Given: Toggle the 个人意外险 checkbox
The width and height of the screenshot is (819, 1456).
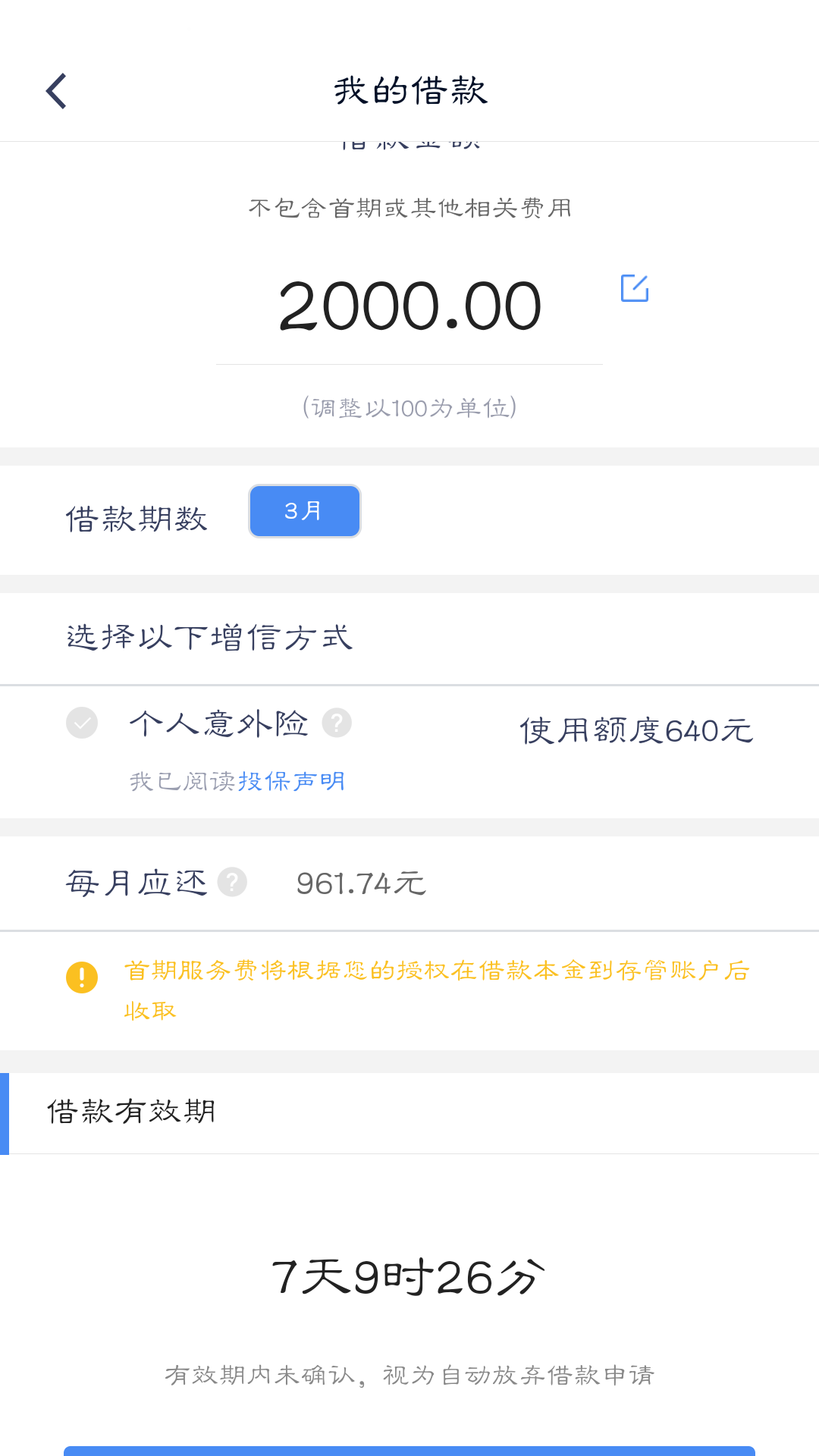Looking at the screenshot, I should [82, 723].
